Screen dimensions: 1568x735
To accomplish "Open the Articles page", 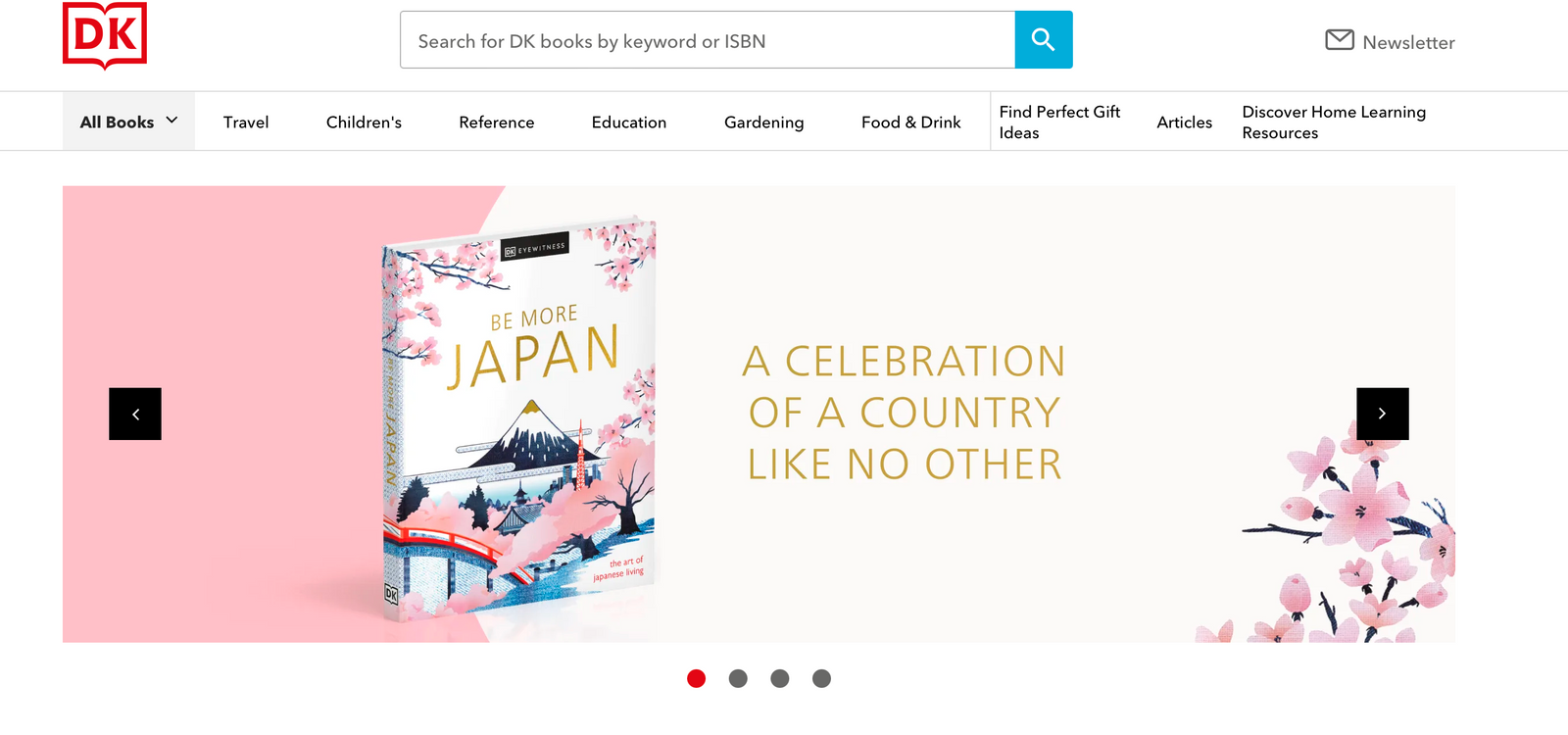I will tap(1184, 122).
